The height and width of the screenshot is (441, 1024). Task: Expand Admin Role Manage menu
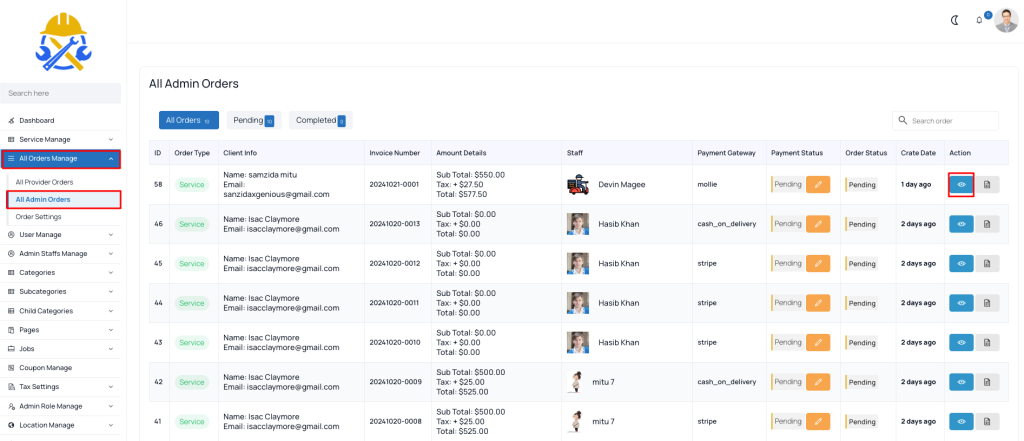(60, 406)
